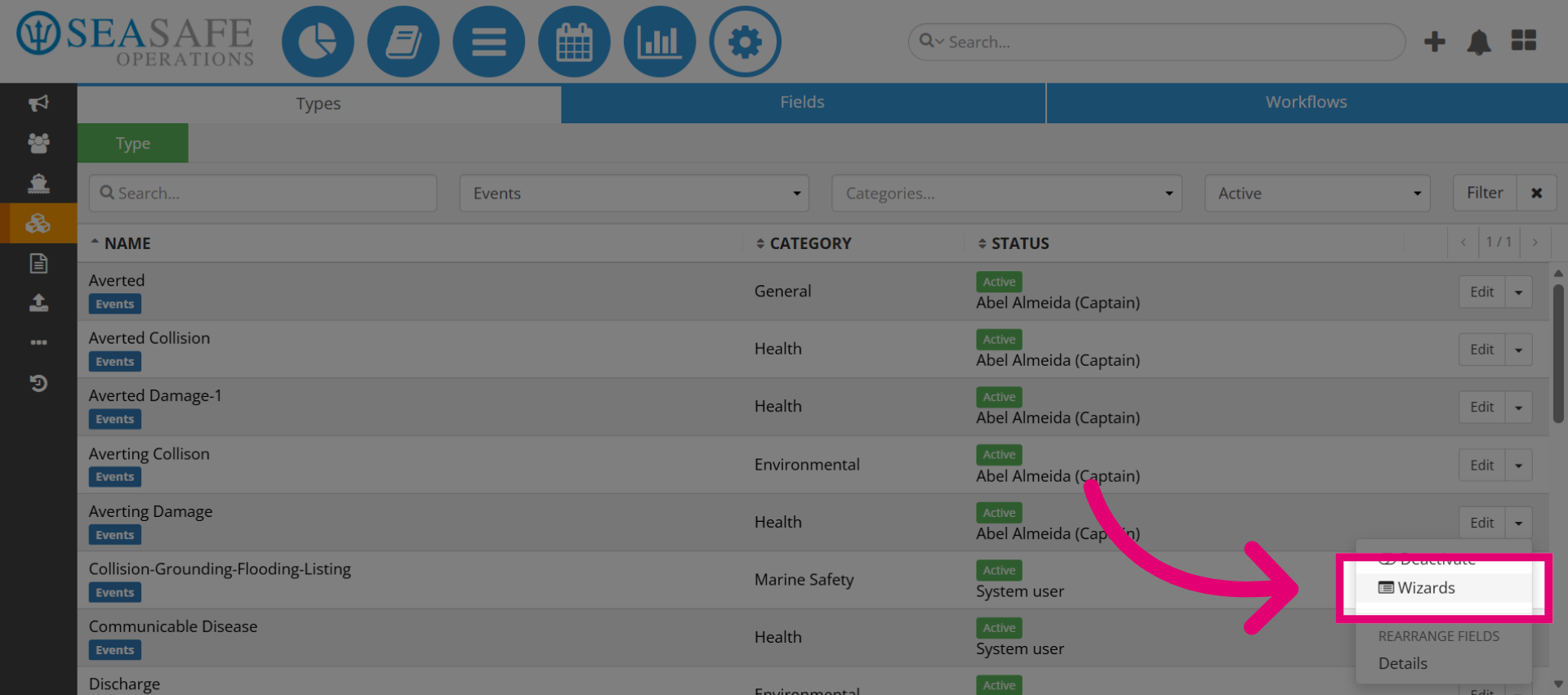The height and width of the screenshot is (695, 1568).
Task: Go to the next page arrow
Action: (1535, 243)
